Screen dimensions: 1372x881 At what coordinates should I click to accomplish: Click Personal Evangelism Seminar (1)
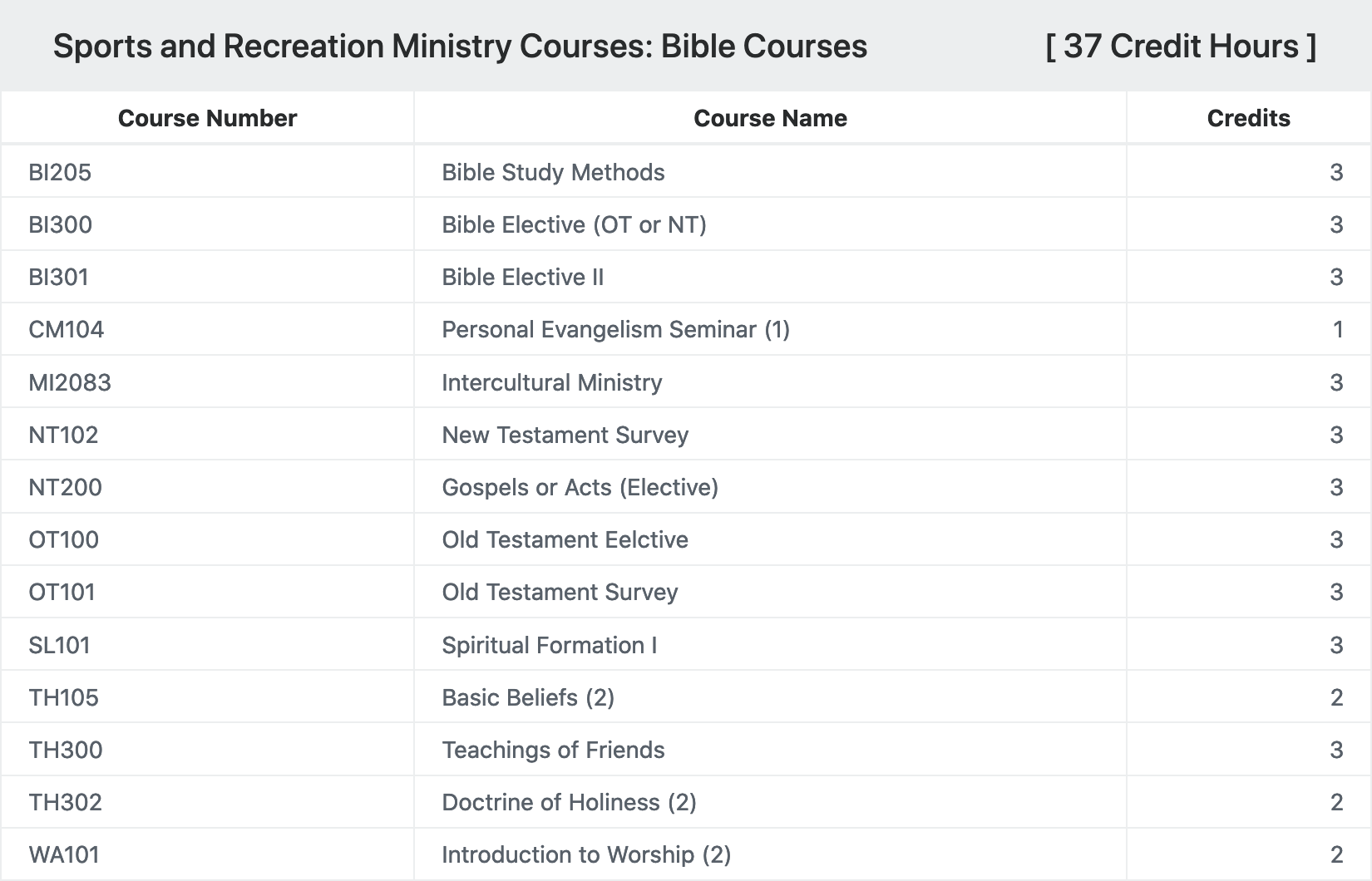615,329
